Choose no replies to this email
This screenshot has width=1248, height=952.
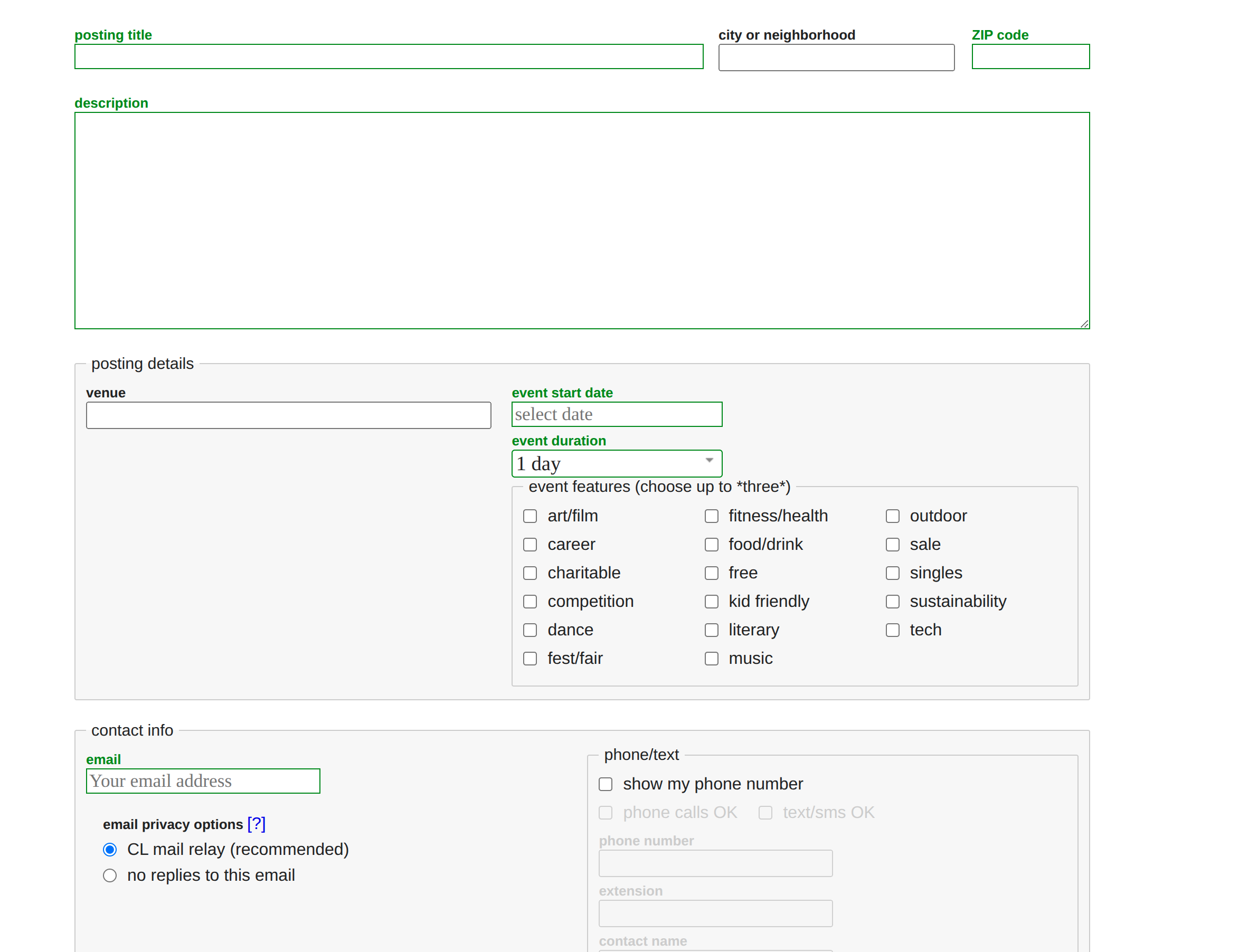coord(110,875)
